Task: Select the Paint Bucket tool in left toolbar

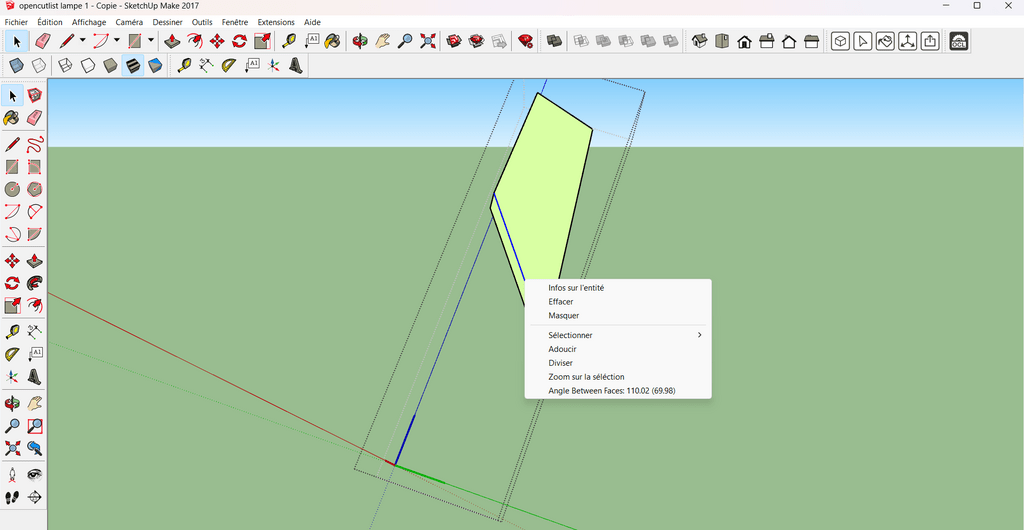Action: pos(12,118)
